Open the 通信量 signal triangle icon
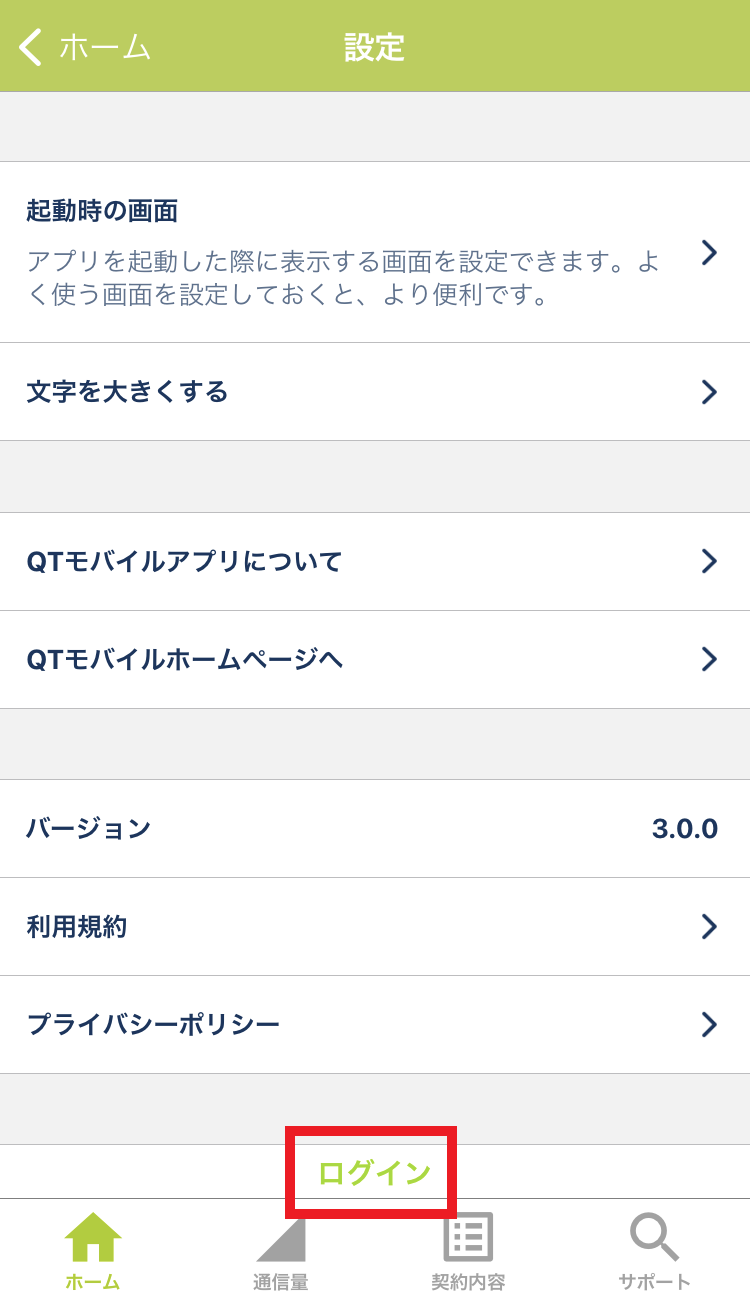The width and height of the screenshot is (750, 1297). point(280,1239)
